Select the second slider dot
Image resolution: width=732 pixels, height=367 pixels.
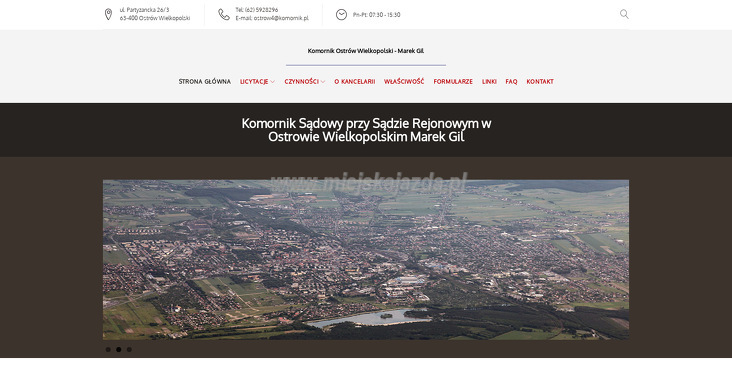point(119,349)
